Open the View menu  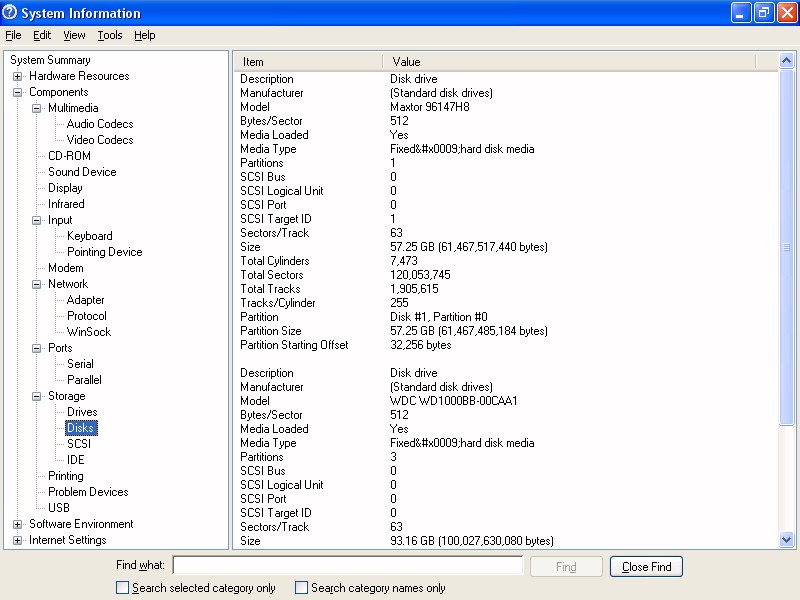74,35
